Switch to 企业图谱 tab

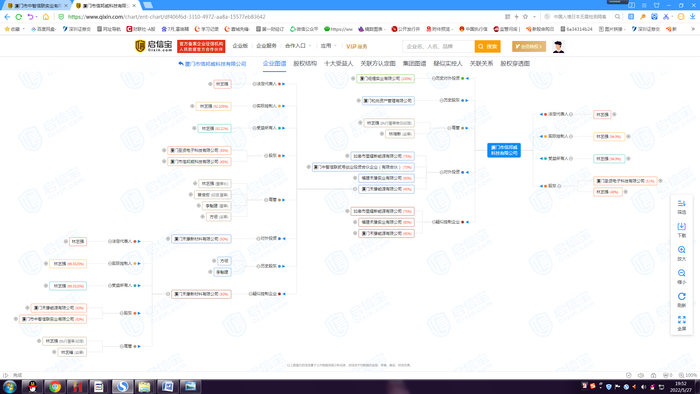(x=274, y=64)
